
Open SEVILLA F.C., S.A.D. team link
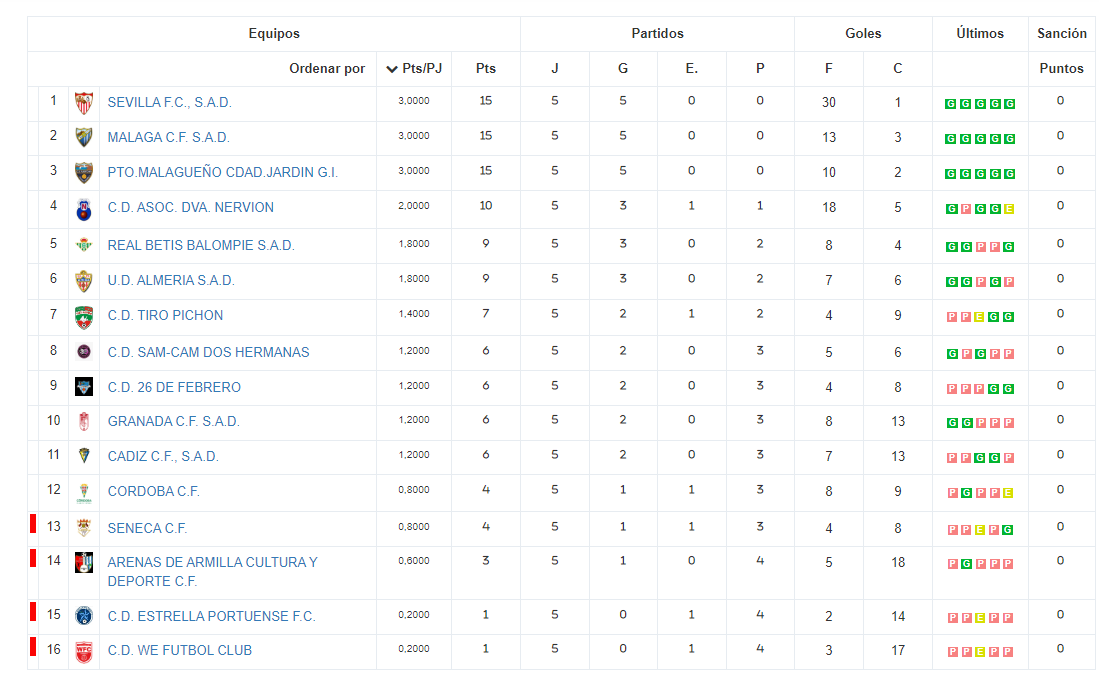tap(170, 102)
